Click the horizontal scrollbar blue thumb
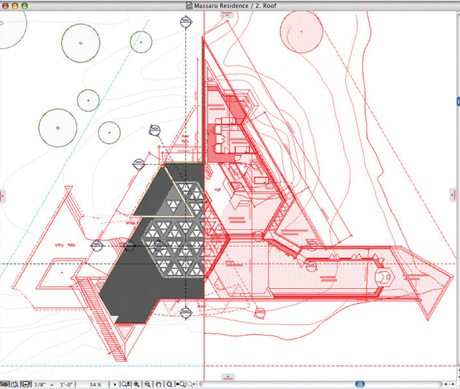The height and width of the screenshot is (389, 460). [x=360, y=384]
